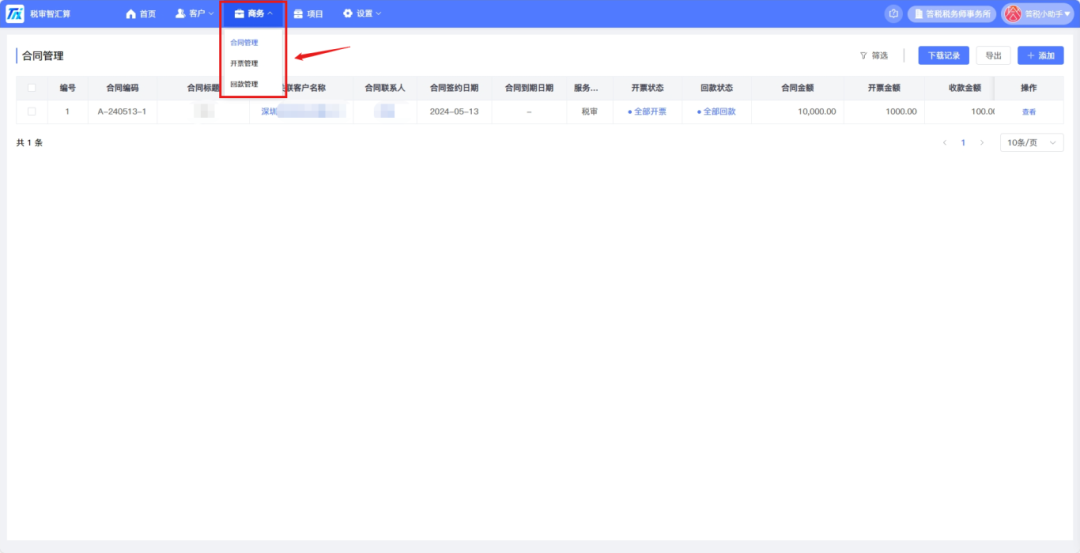
Task: Toggle the select-all header checkbox
Action: coord(32,87)
